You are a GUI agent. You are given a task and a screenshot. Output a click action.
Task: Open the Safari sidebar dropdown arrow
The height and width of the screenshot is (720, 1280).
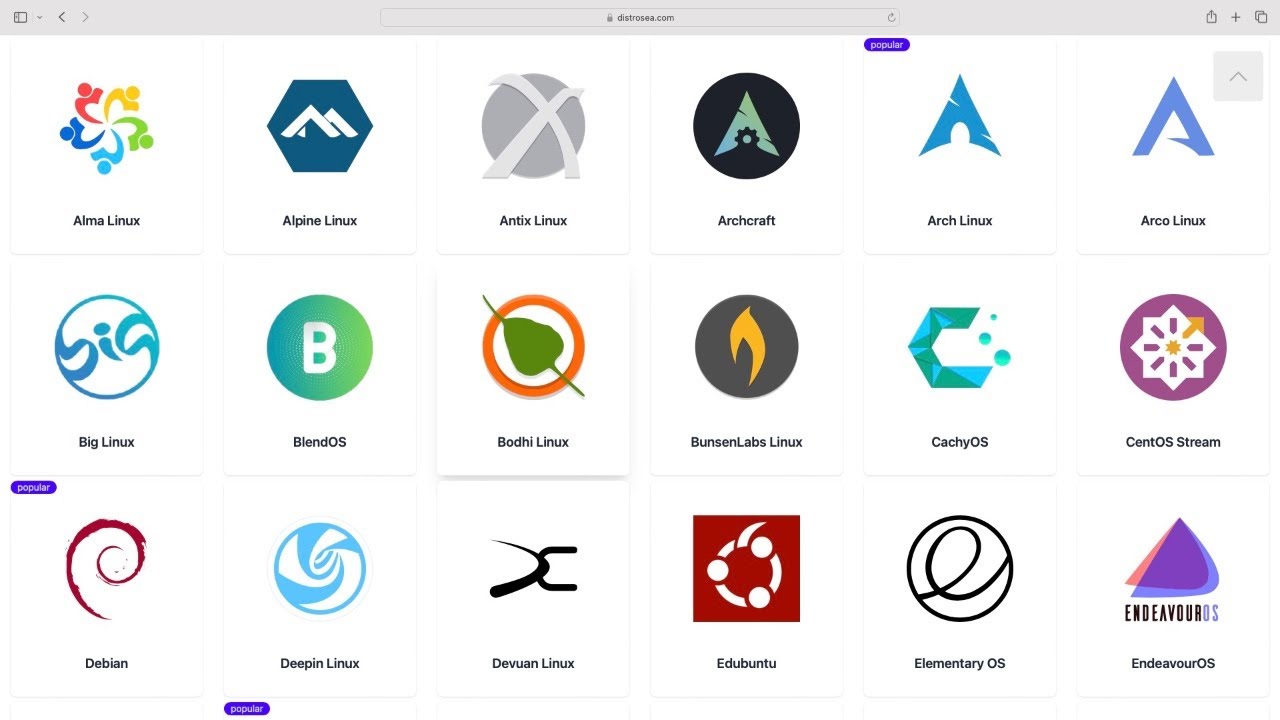click(x=39, y=17)
